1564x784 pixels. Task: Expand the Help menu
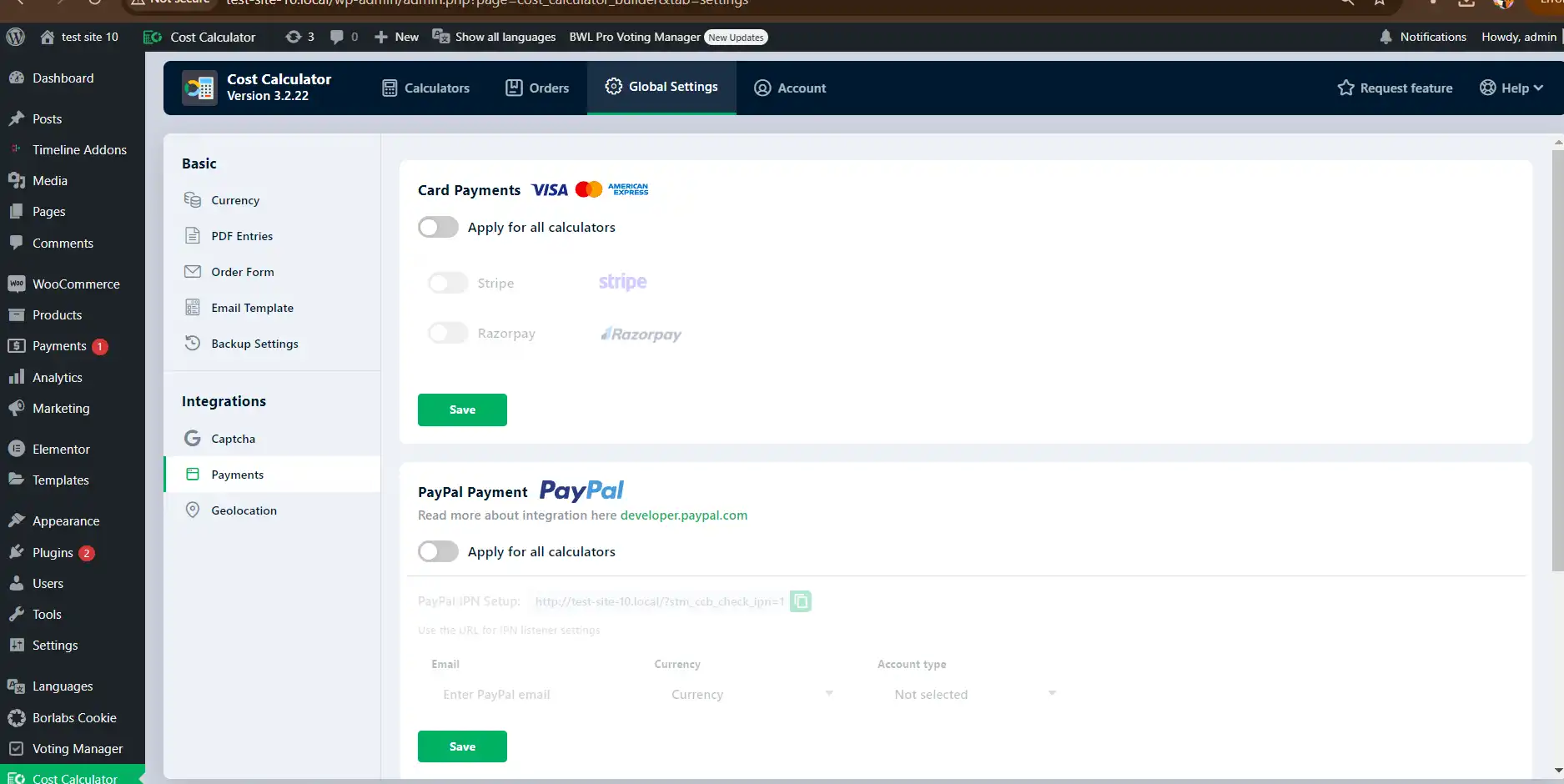coord(1511,88)
